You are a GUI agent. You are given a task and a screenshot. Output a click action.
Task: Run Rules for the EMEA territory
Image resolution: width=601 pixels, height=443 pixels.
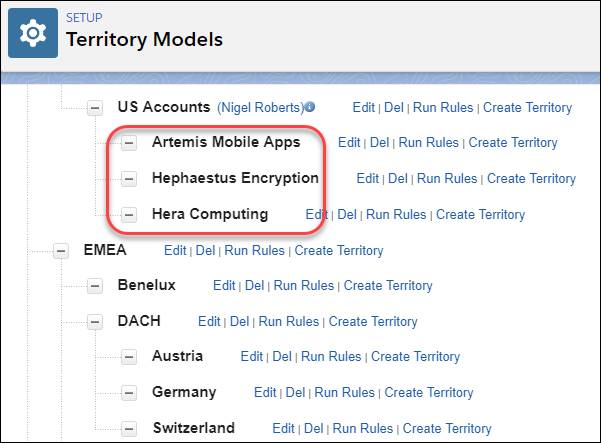click(255, 251)
